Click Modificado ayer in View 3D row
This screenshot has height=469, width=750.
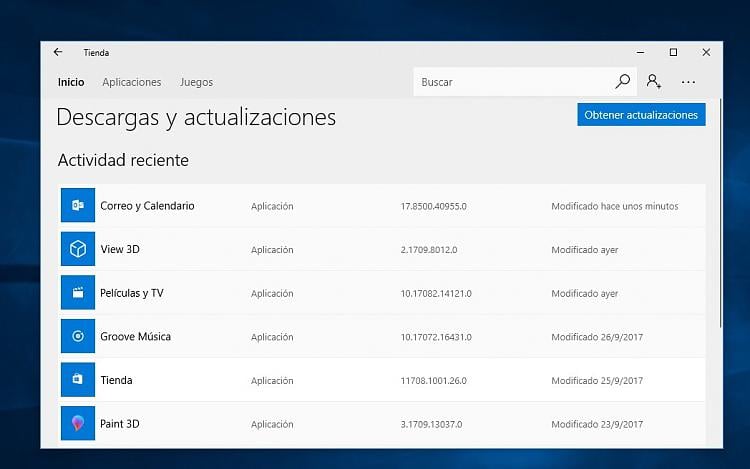[585, 250]
